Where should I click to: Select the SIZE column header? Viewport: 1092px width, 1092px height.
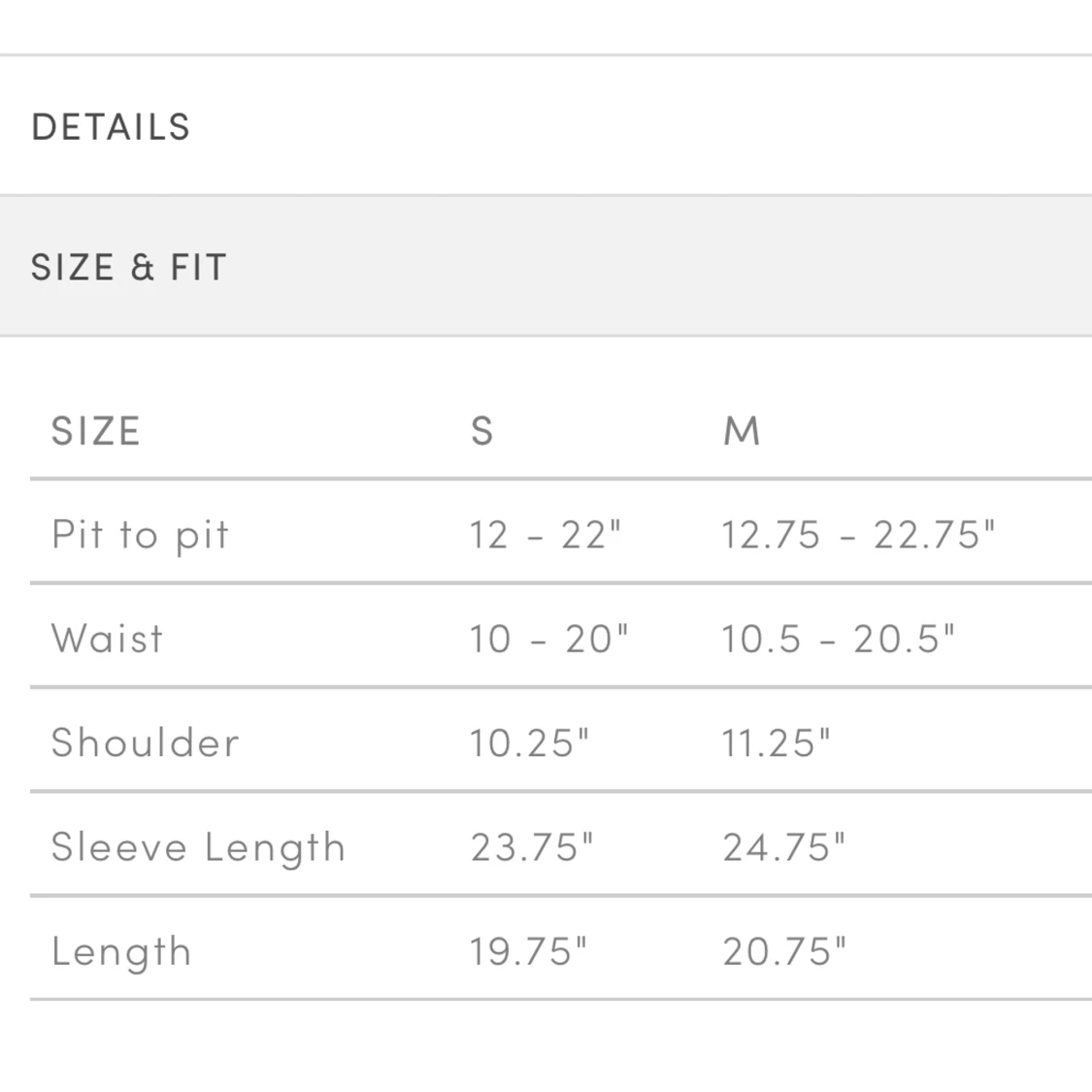pos(96,431)
